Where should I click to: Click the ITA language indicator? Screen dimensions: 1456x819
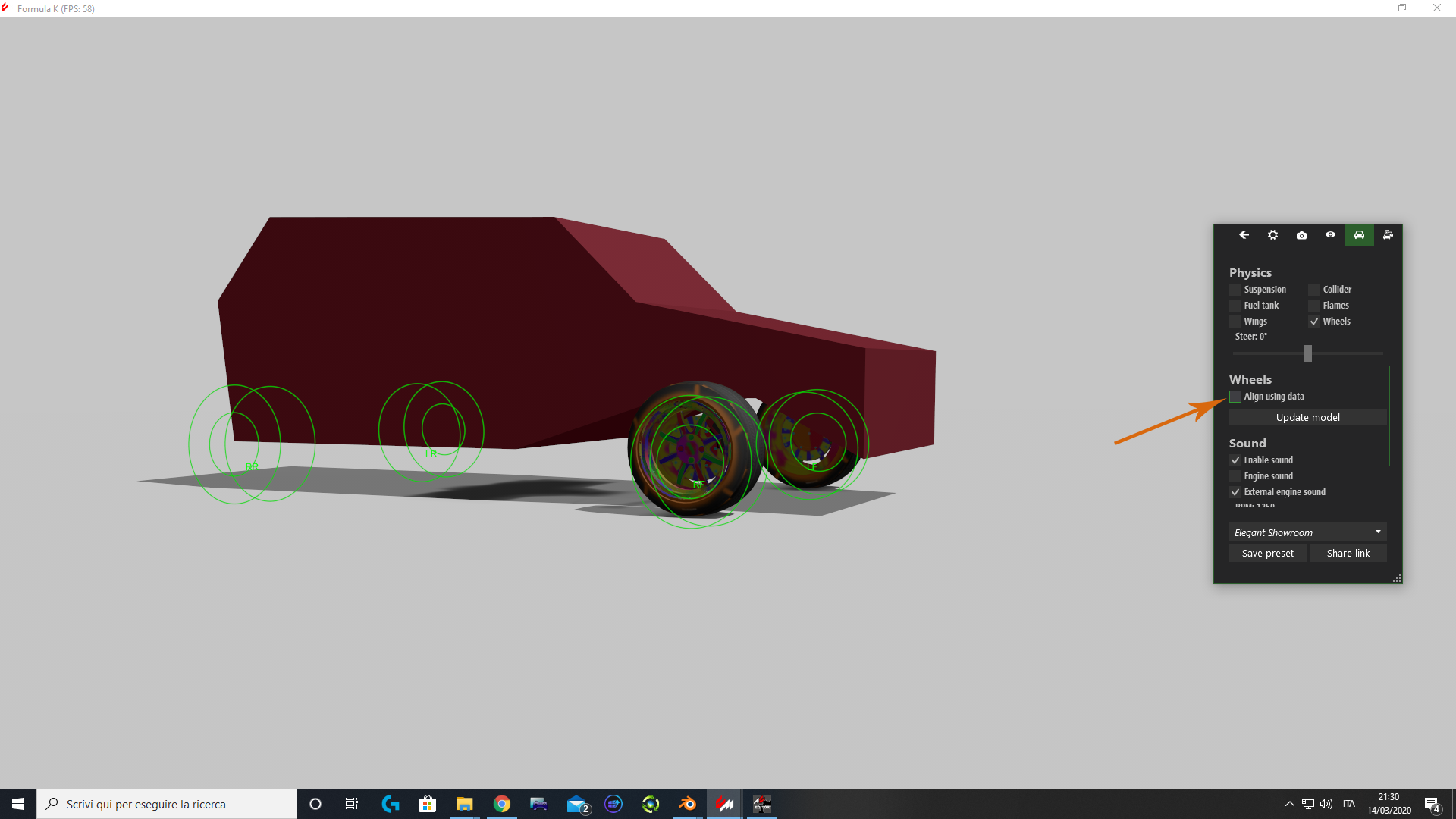[1349, 804]
